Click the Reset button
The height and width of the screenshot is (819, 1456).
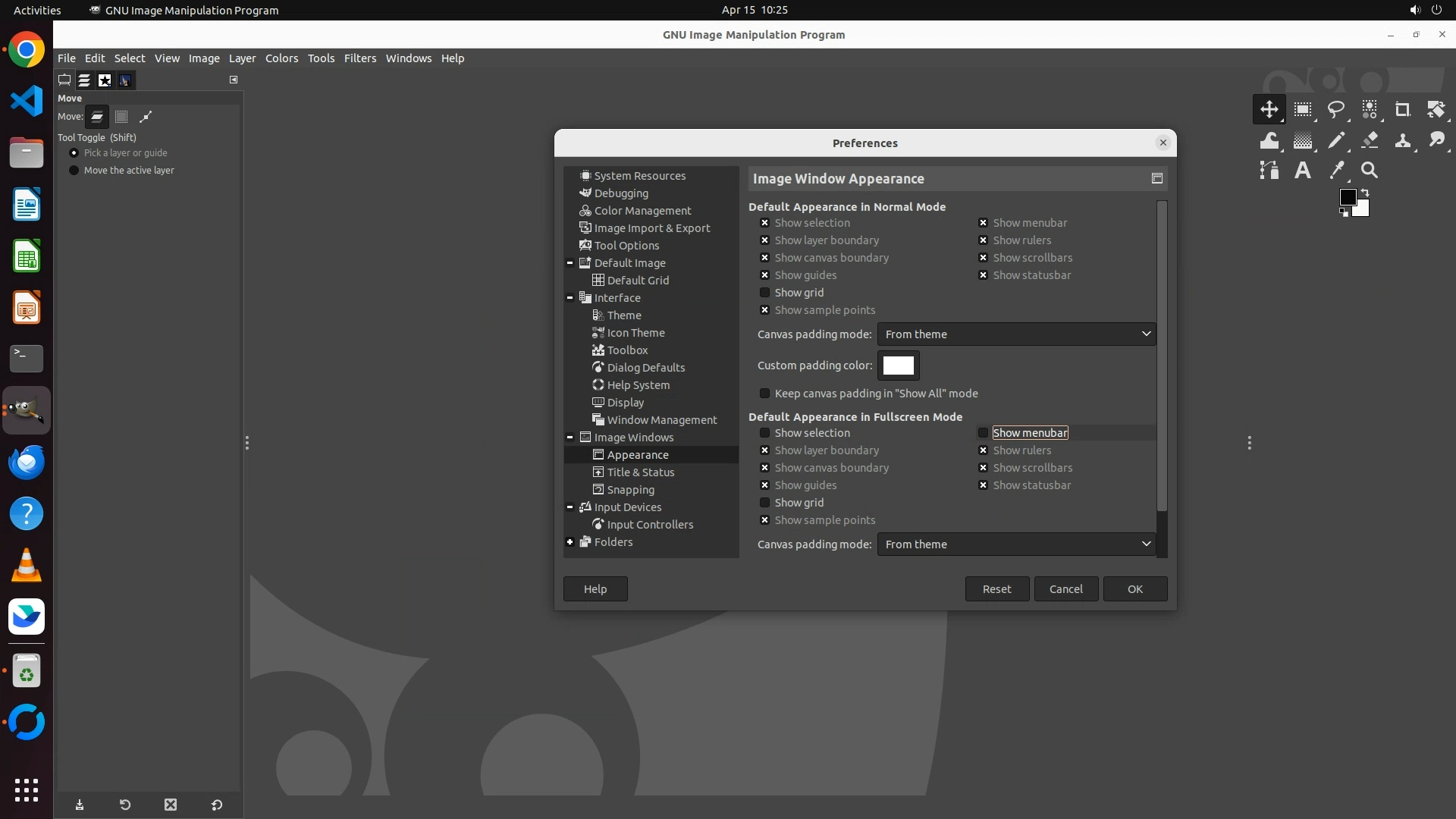[996, 589]
